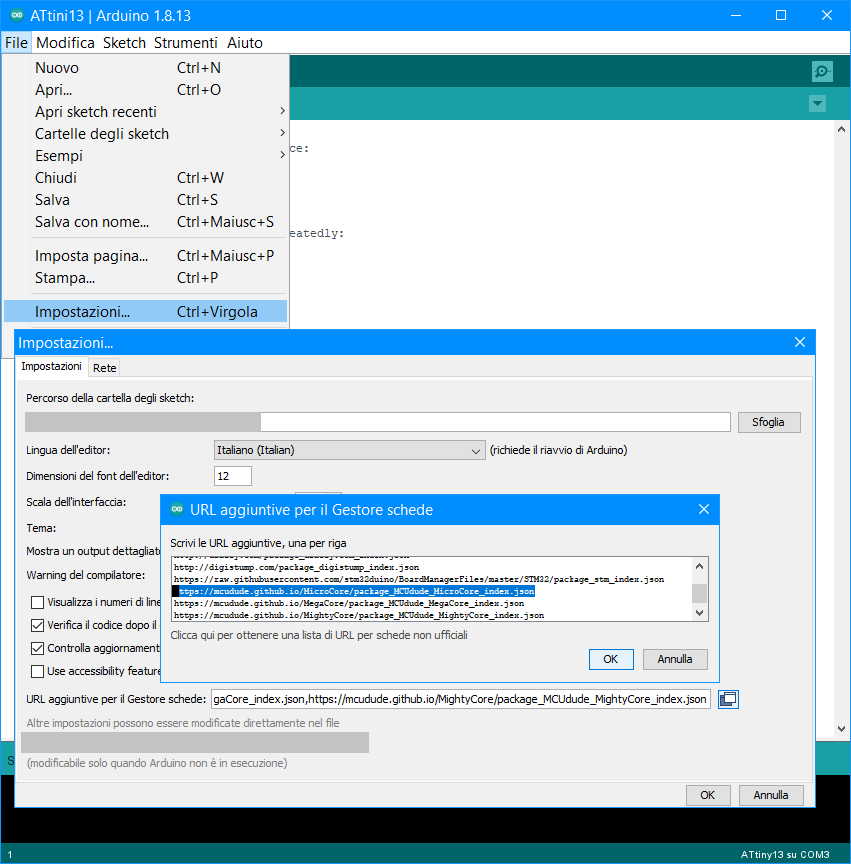Click Arduino logo in main title bar
851x864 pixels.
click(16, 16)
